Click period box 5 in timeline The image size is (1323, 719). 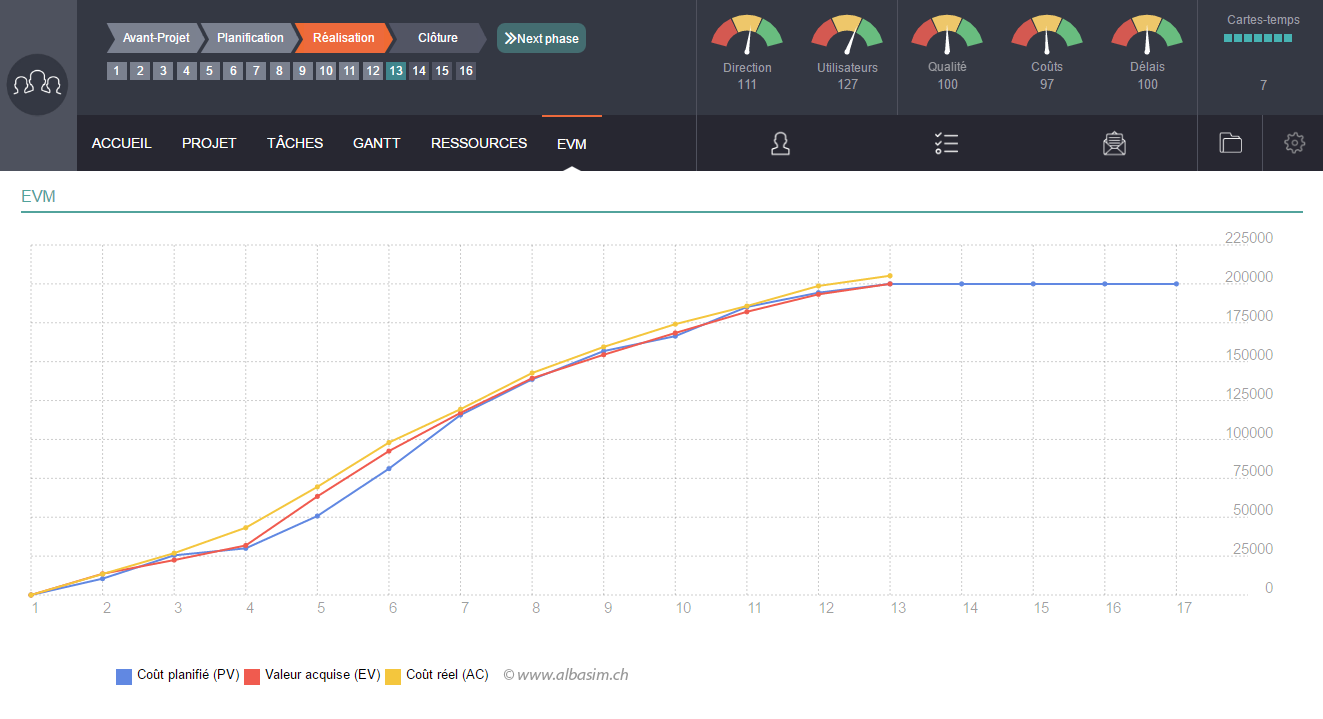pyautogui.click(x=209, y=71)
